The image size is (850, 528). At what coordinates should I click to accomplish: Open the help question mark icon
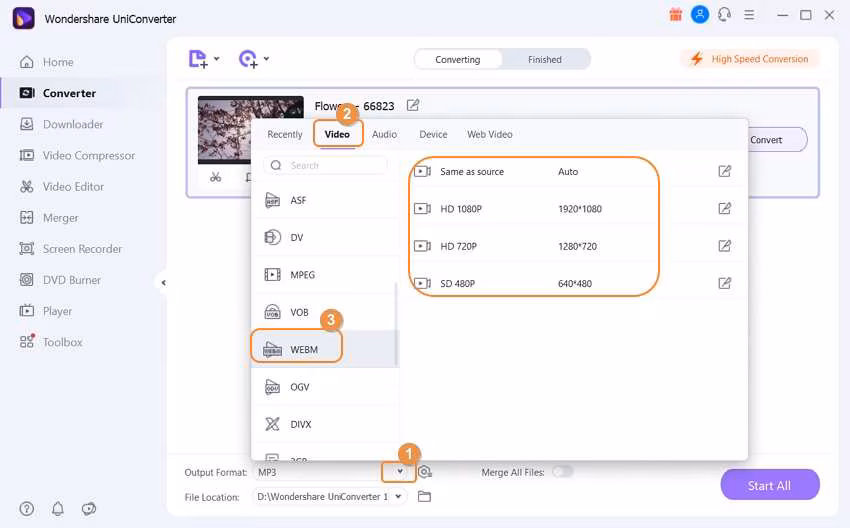pos(27,509)
